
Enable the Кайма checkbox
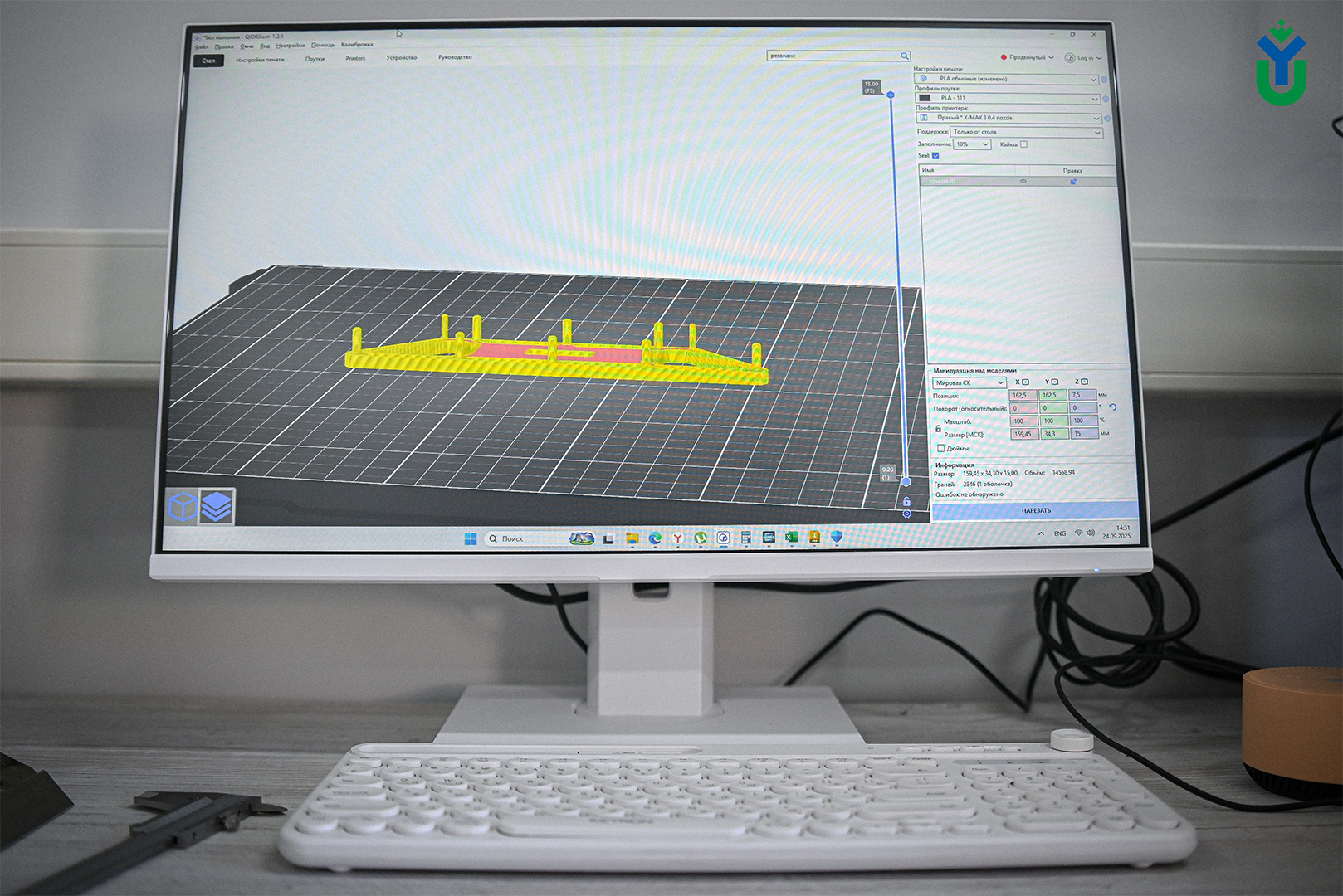point(1023,144)
